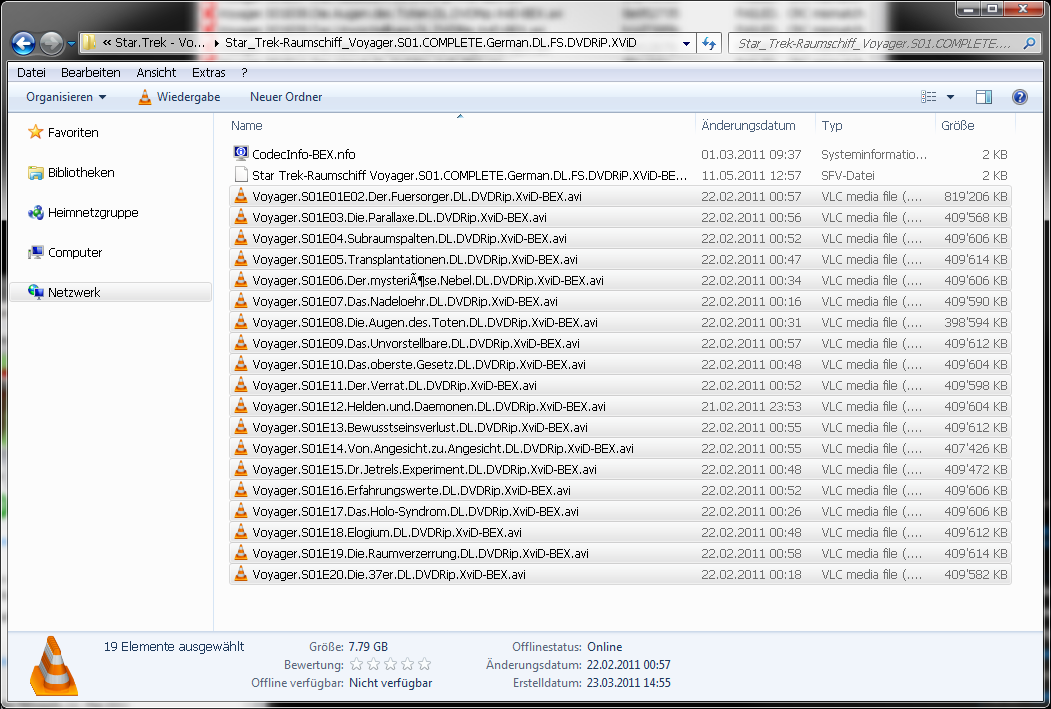Sort by Änderungsdatum column header
Viewport: 1051px width, 709px height.
tap(749, 125)
